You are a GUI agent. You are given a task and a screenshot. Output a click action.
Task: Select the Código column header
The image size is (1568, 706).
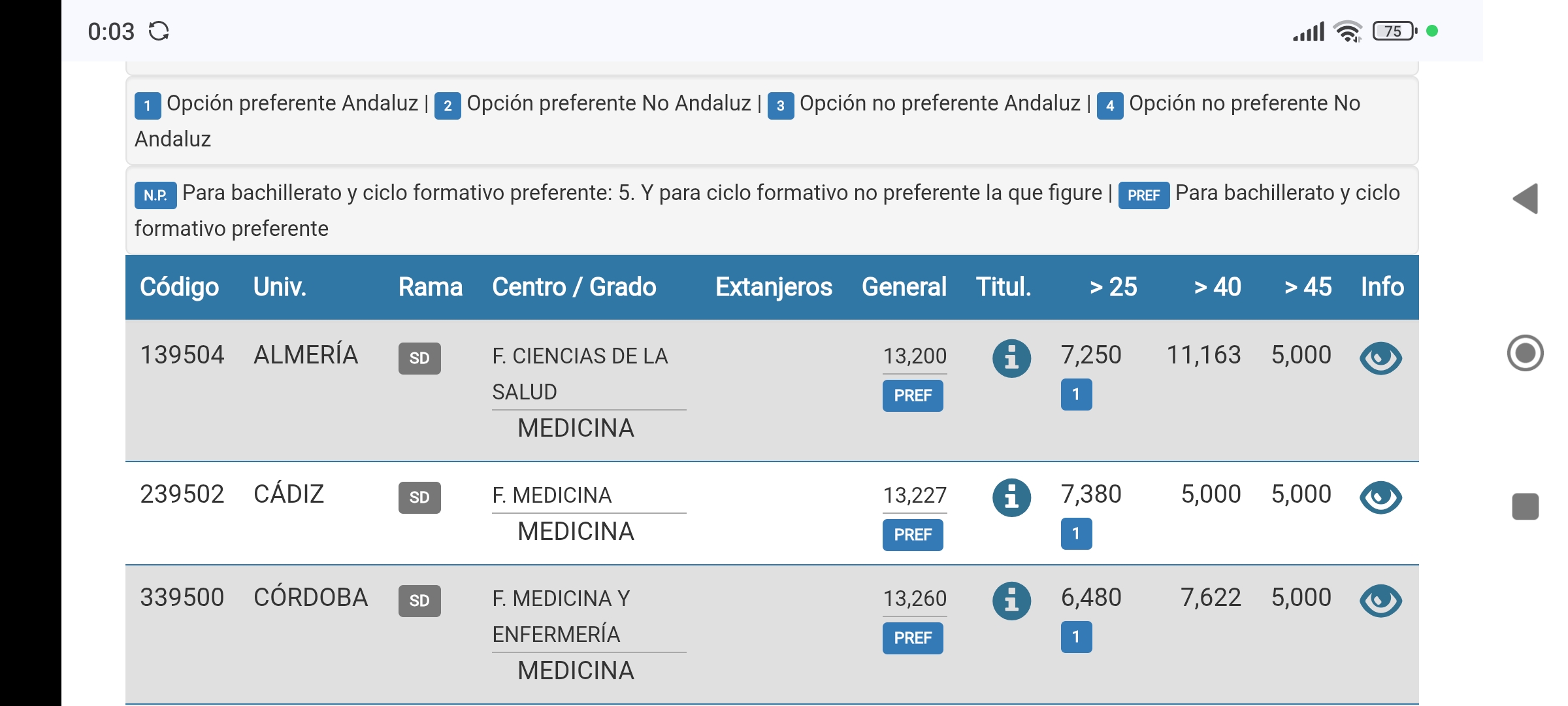[x=180, y=287]
